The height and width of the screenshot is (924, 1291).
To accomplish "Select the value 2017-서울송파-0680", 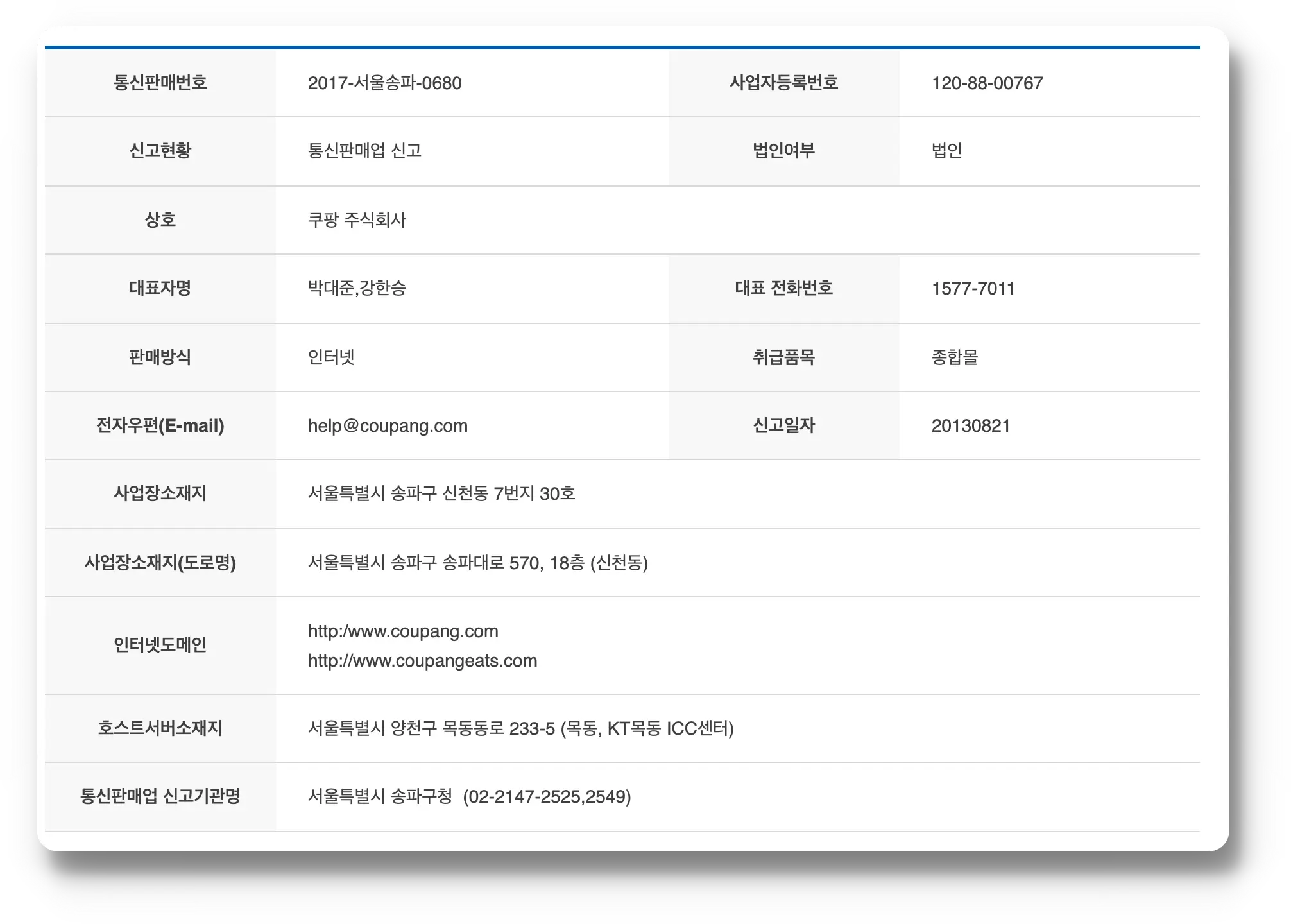I will [384, 83].
